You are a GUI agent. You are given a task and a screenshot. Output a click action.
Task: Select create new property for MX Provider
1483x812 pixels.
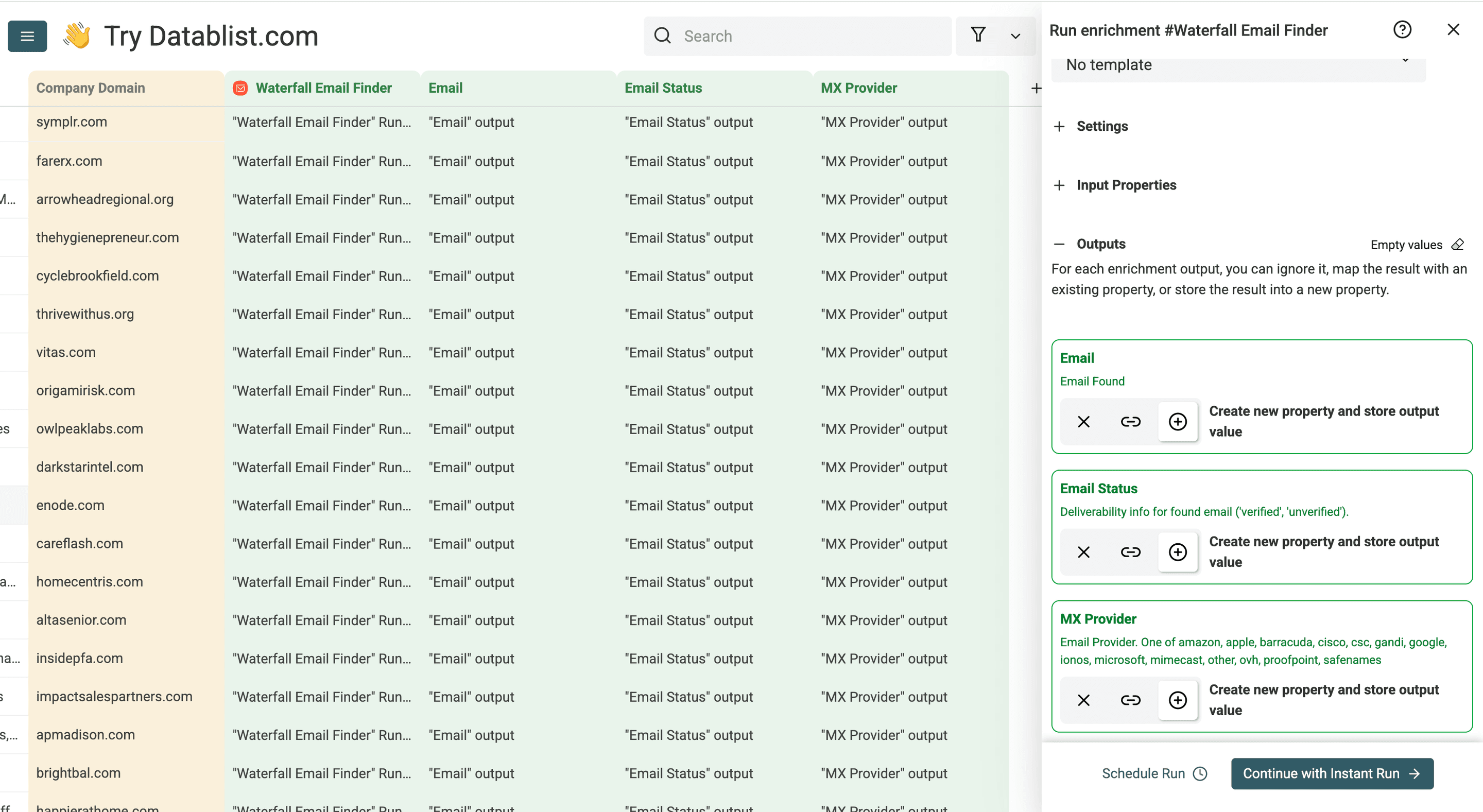pos(1178,700)
